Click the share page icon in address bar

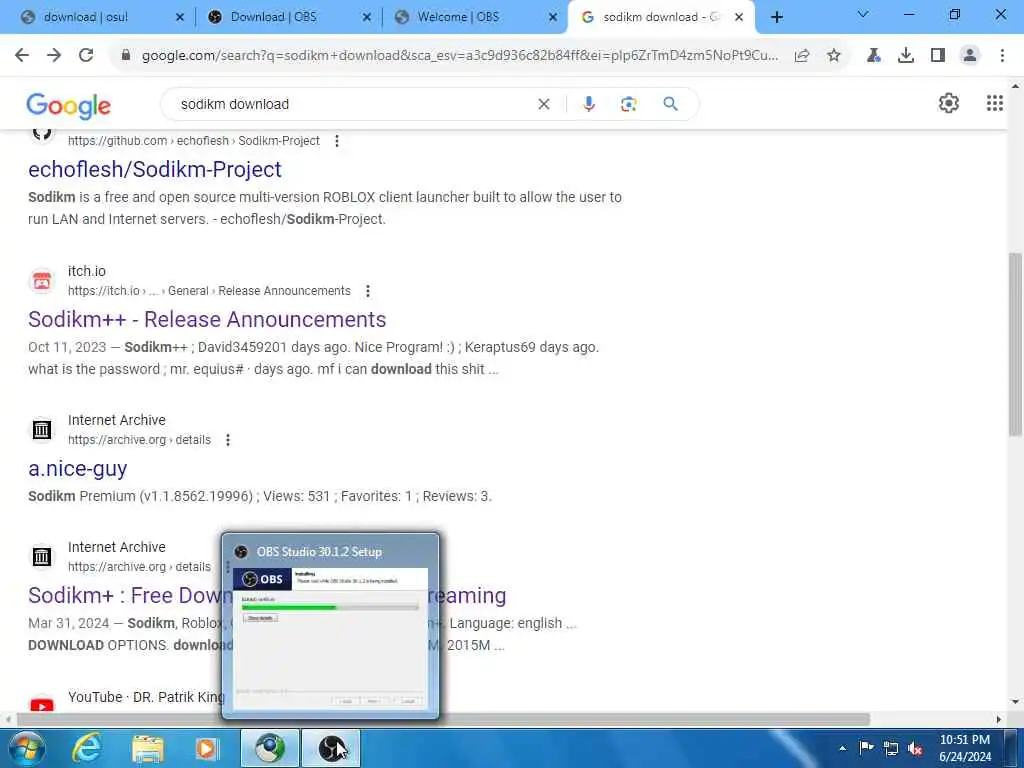pyautogui.click(x=802, y=56)
